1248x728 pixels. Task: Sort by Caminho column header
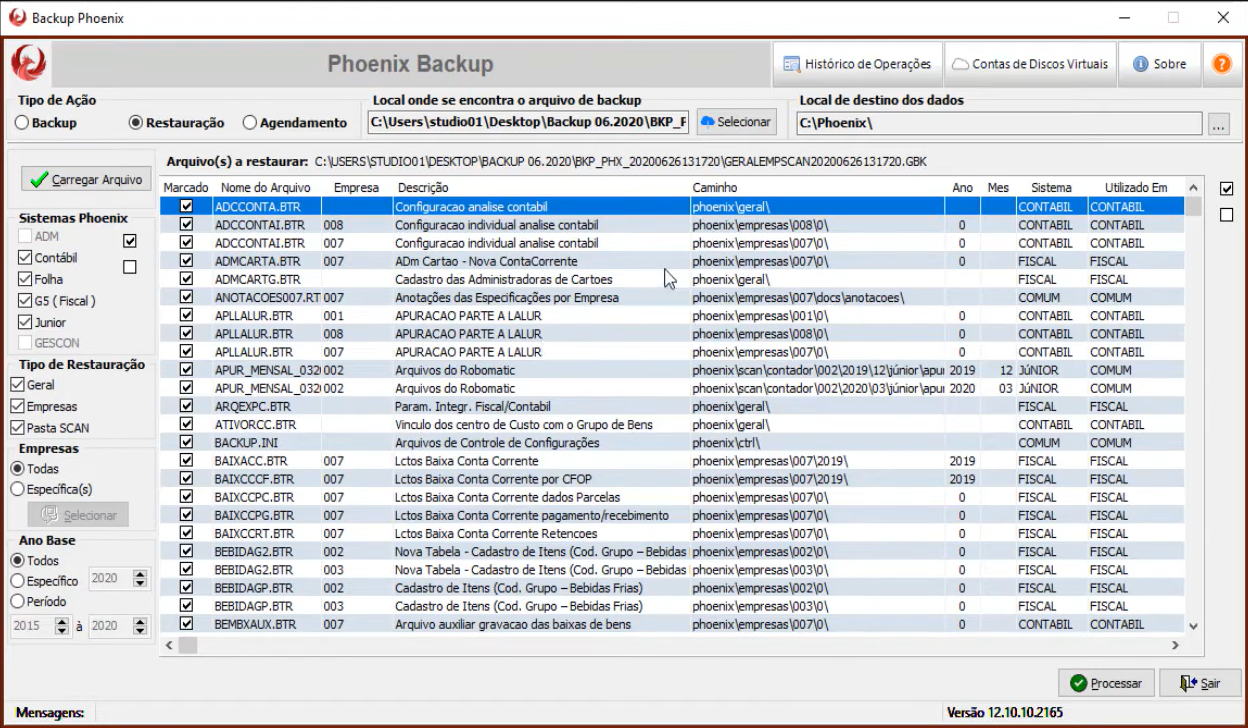click(816, 188)
